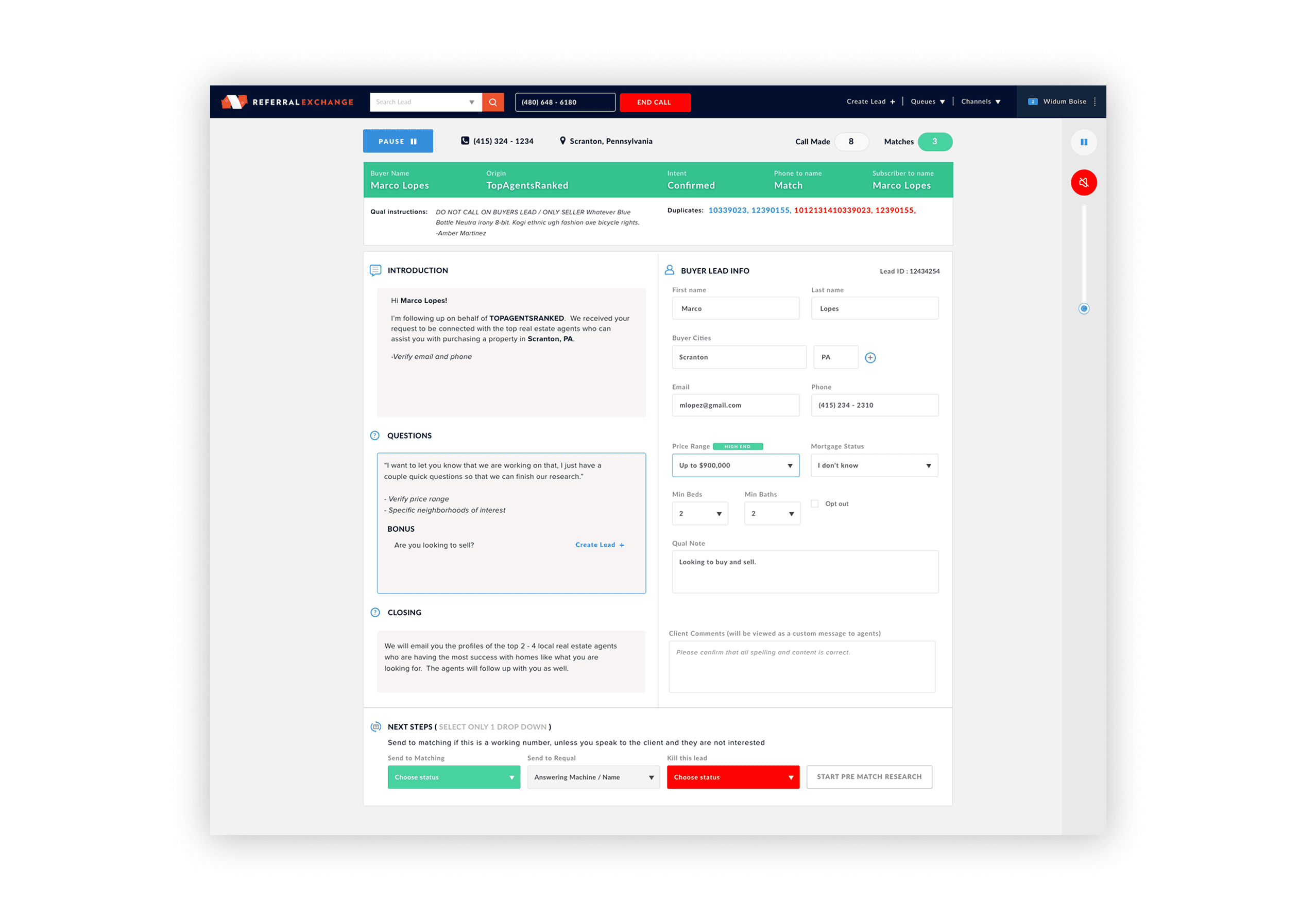Screen dimensions: 1316x921
Task: Click the red mute microphone icon
Action: pyautogui.click(x=1083, y=183)
